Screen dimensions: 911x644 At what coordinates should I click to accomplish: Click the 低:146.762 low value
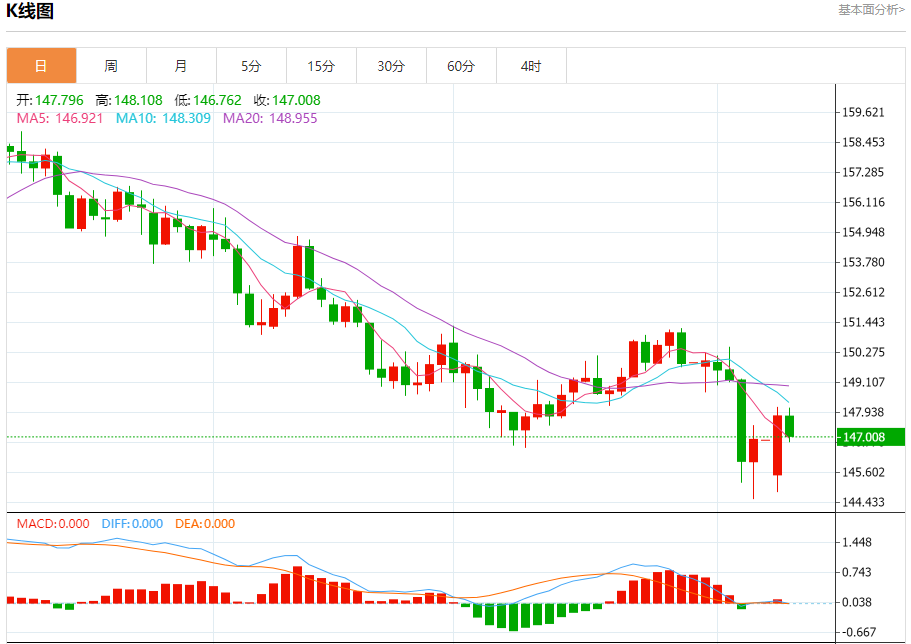pos(208,100)
